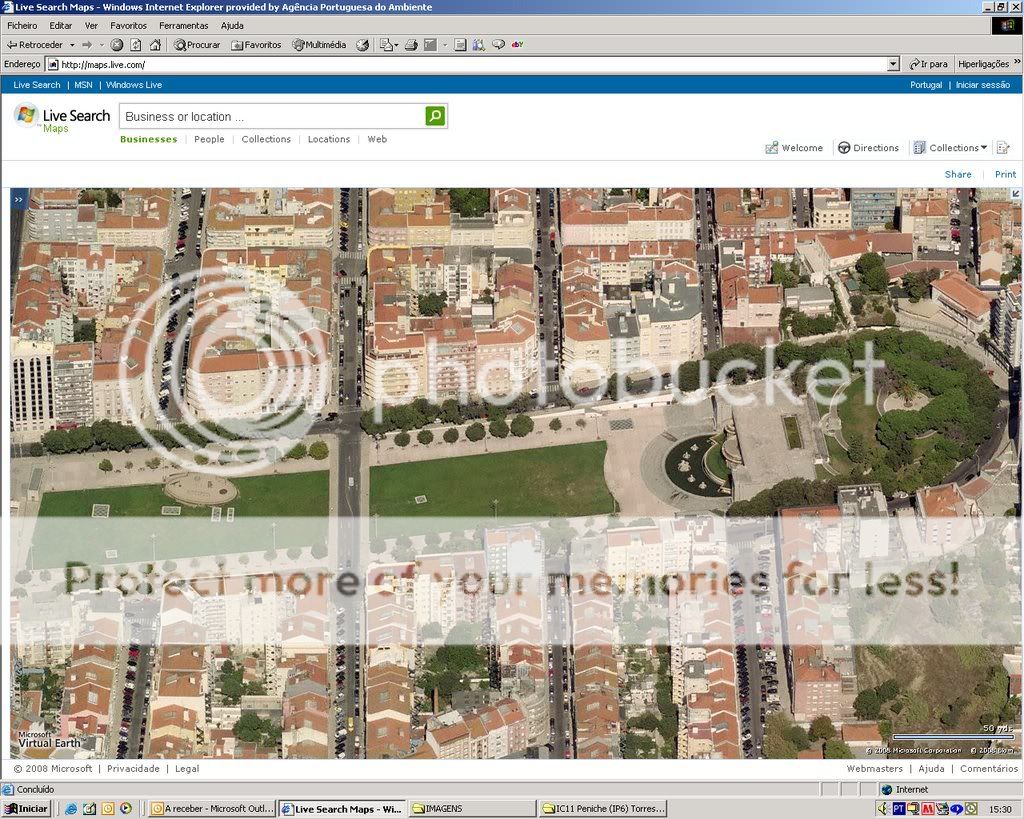Open the Favoritos menu
Image resolution: width=1024 pixels, height=819 pixels.
[129, 25]
